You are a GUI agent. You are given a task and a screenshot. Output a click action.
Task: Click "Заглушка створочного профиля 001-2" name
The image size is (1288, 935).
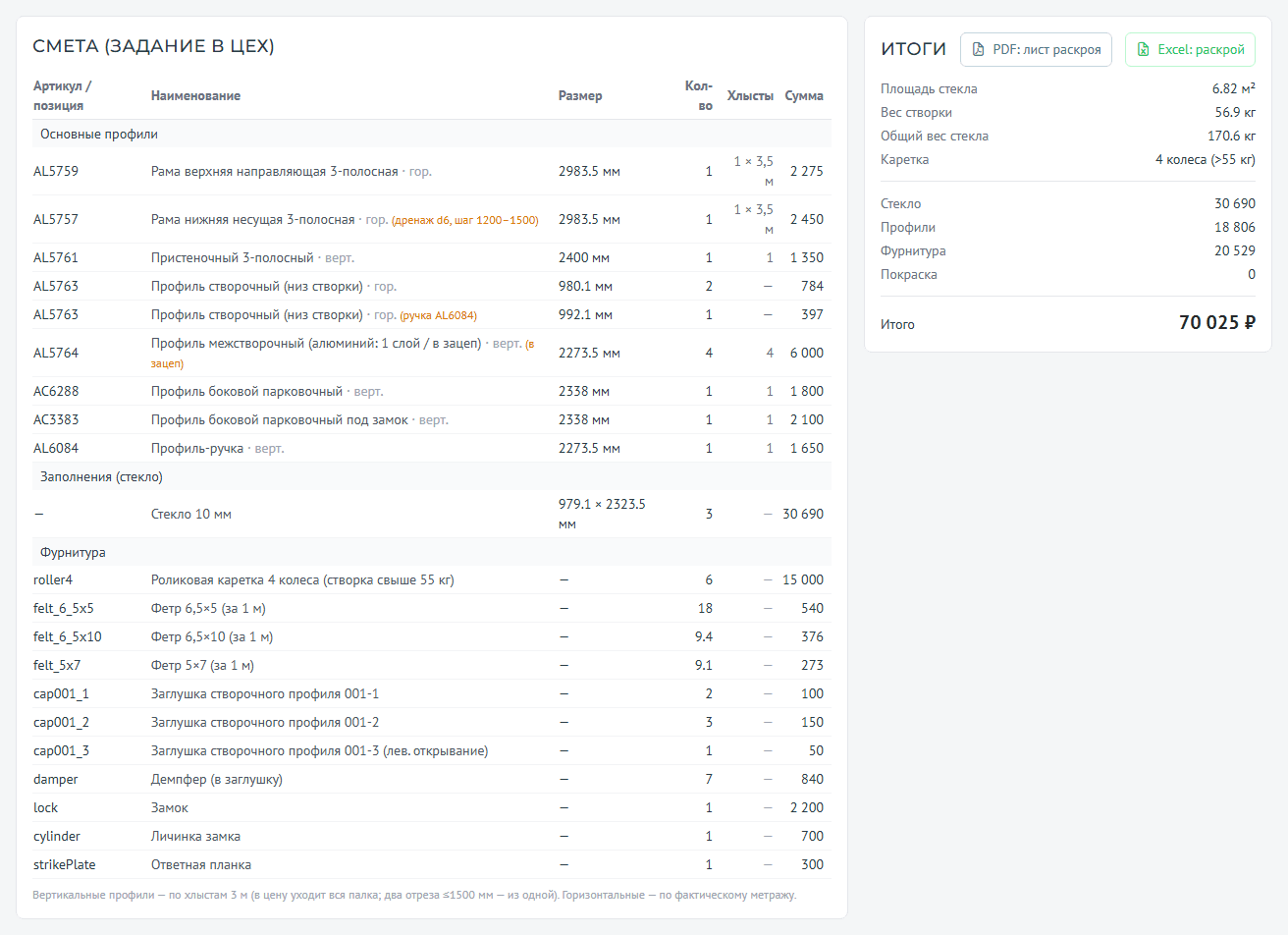pos(265,722)
